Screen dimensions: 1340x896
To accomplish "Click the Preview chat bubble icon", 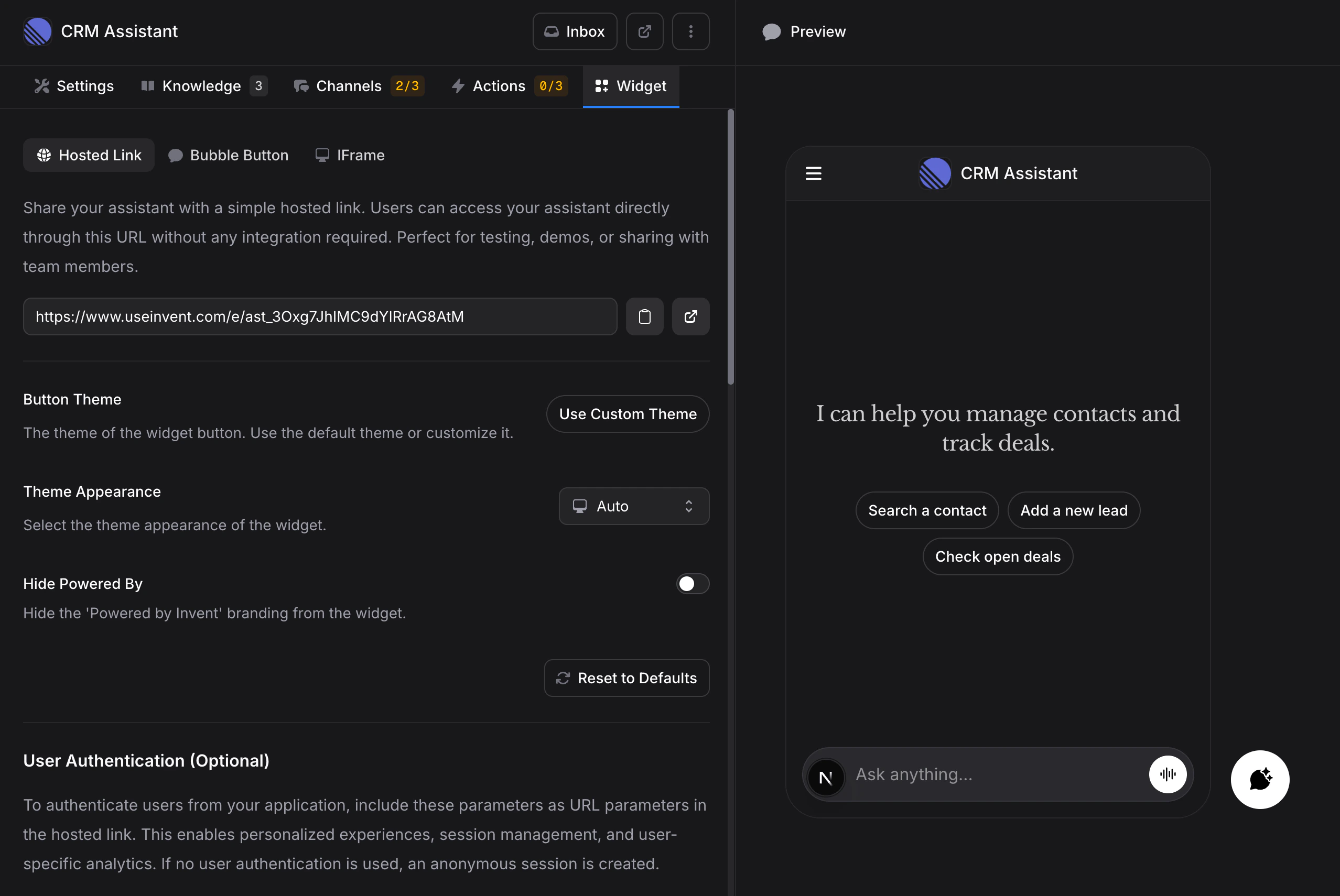I will point(772,31).
